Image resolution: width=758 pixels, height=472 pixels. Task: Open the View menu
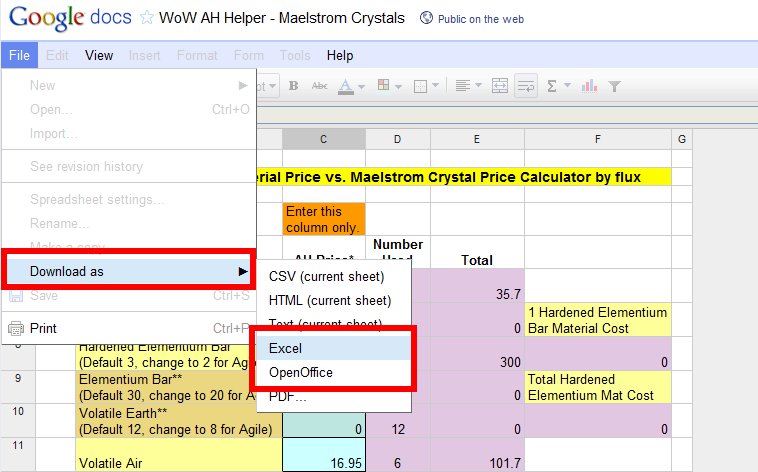99,56
